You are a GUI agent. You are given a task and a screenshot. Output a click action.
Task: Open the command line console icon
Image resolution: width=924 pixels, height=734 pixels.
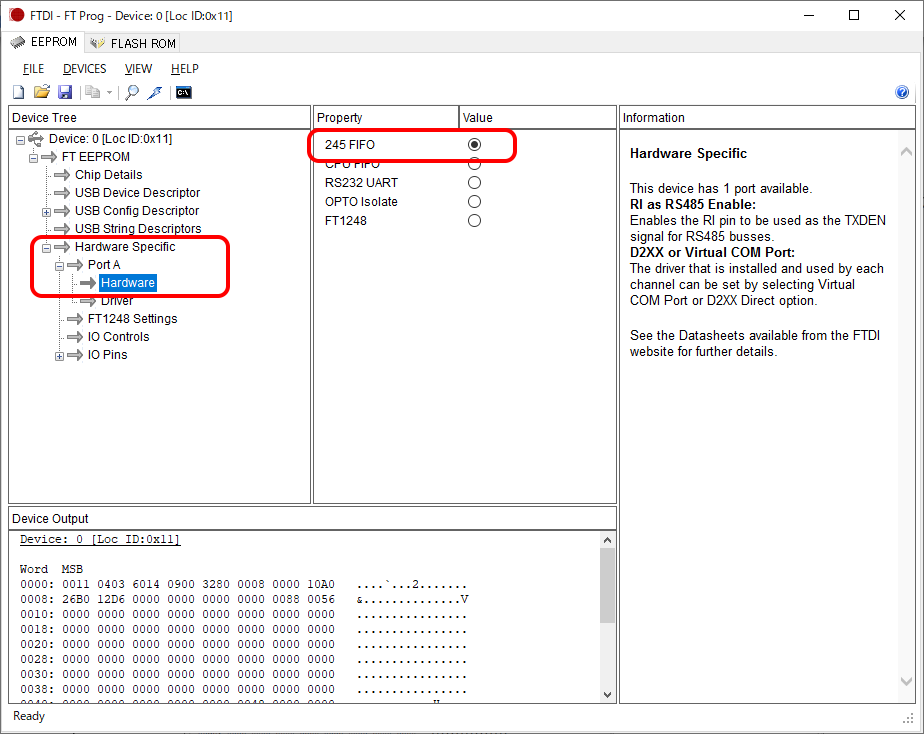[x=183, y=93]
